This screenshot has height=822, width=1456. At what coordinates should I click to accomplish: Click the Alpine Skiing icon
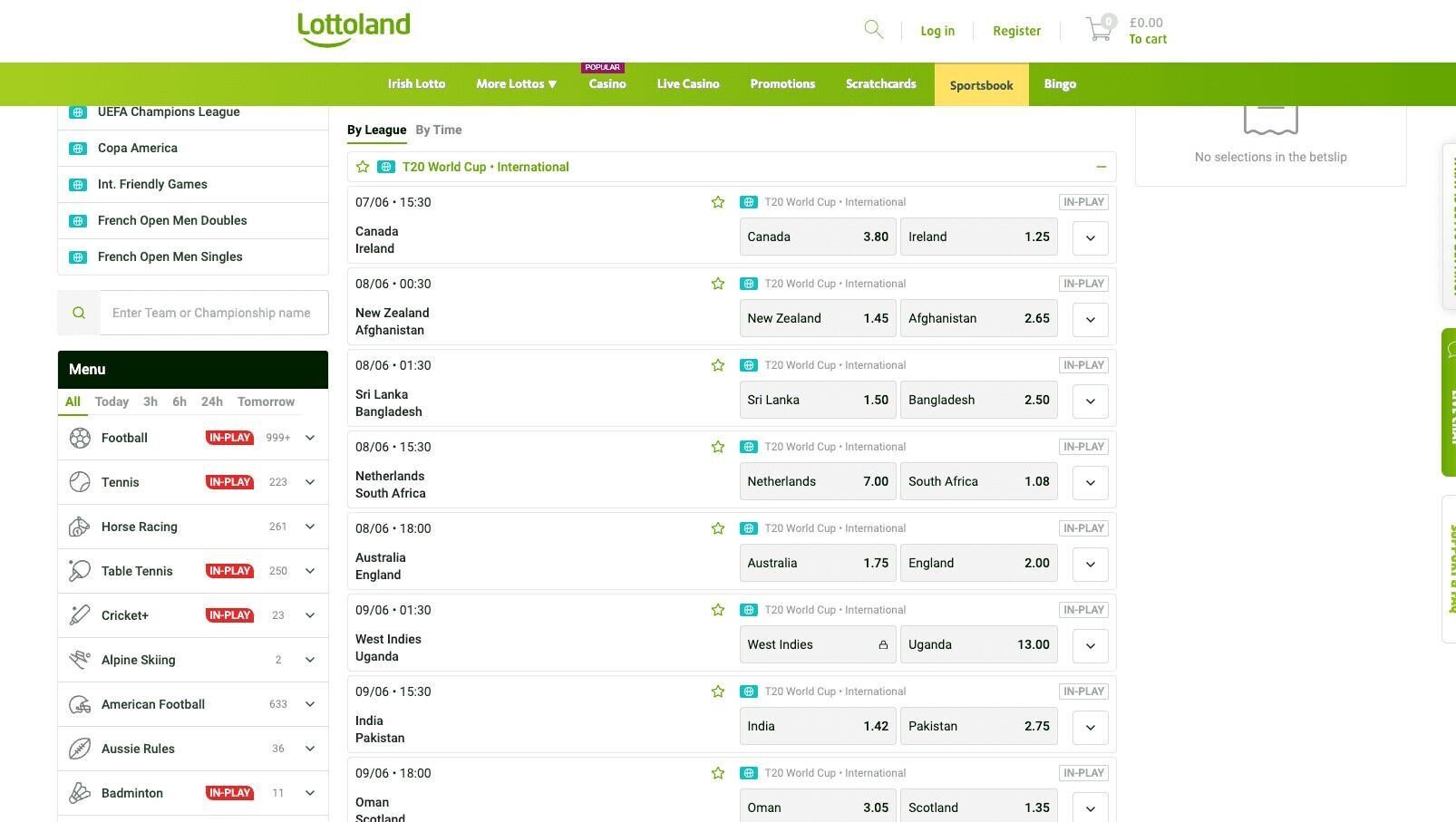[80, 660]
